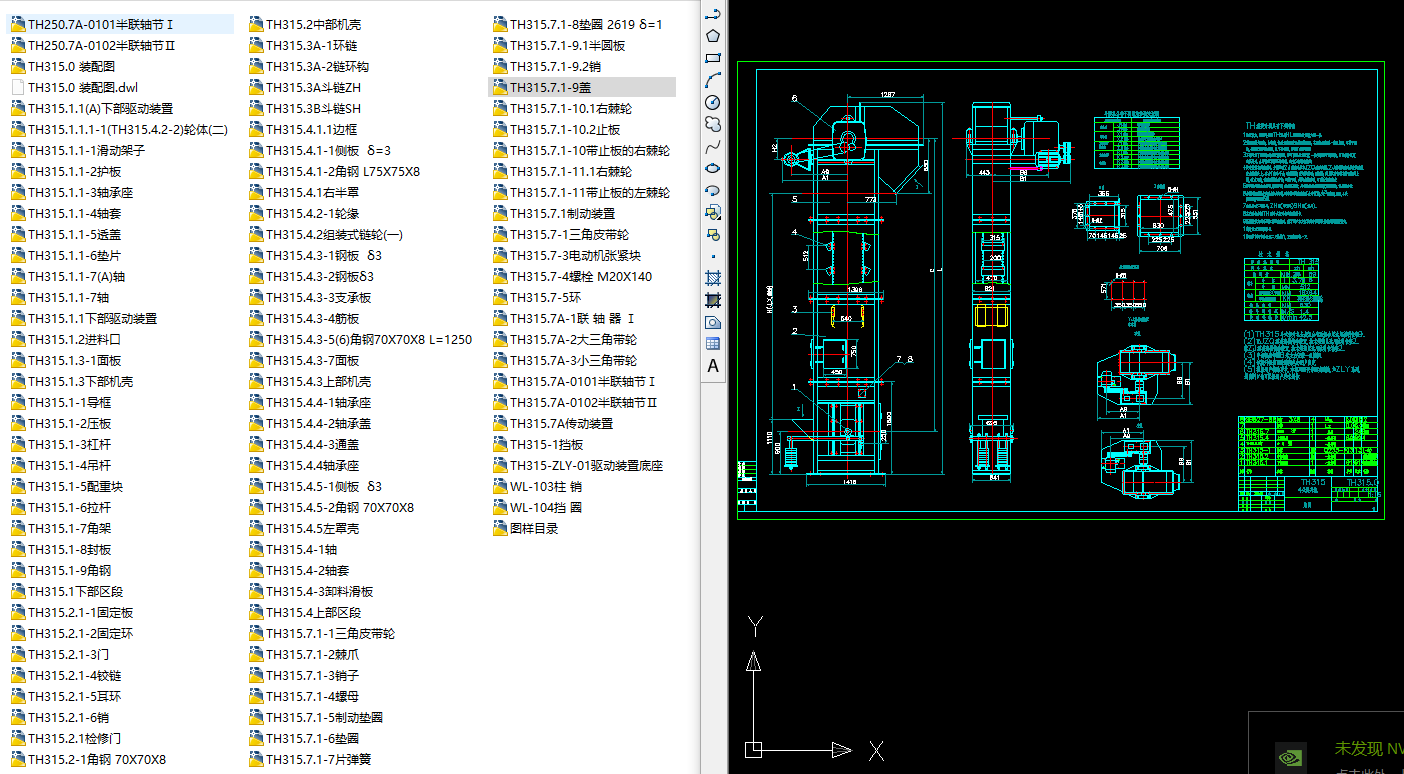
Task: Open the Gradient hatch tool
Action: (713, 300)
